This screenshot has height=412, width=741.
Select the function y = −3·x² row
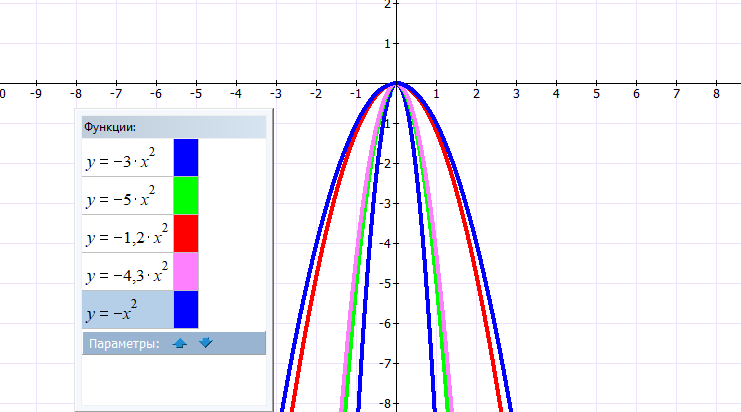[x=122, y=158]
